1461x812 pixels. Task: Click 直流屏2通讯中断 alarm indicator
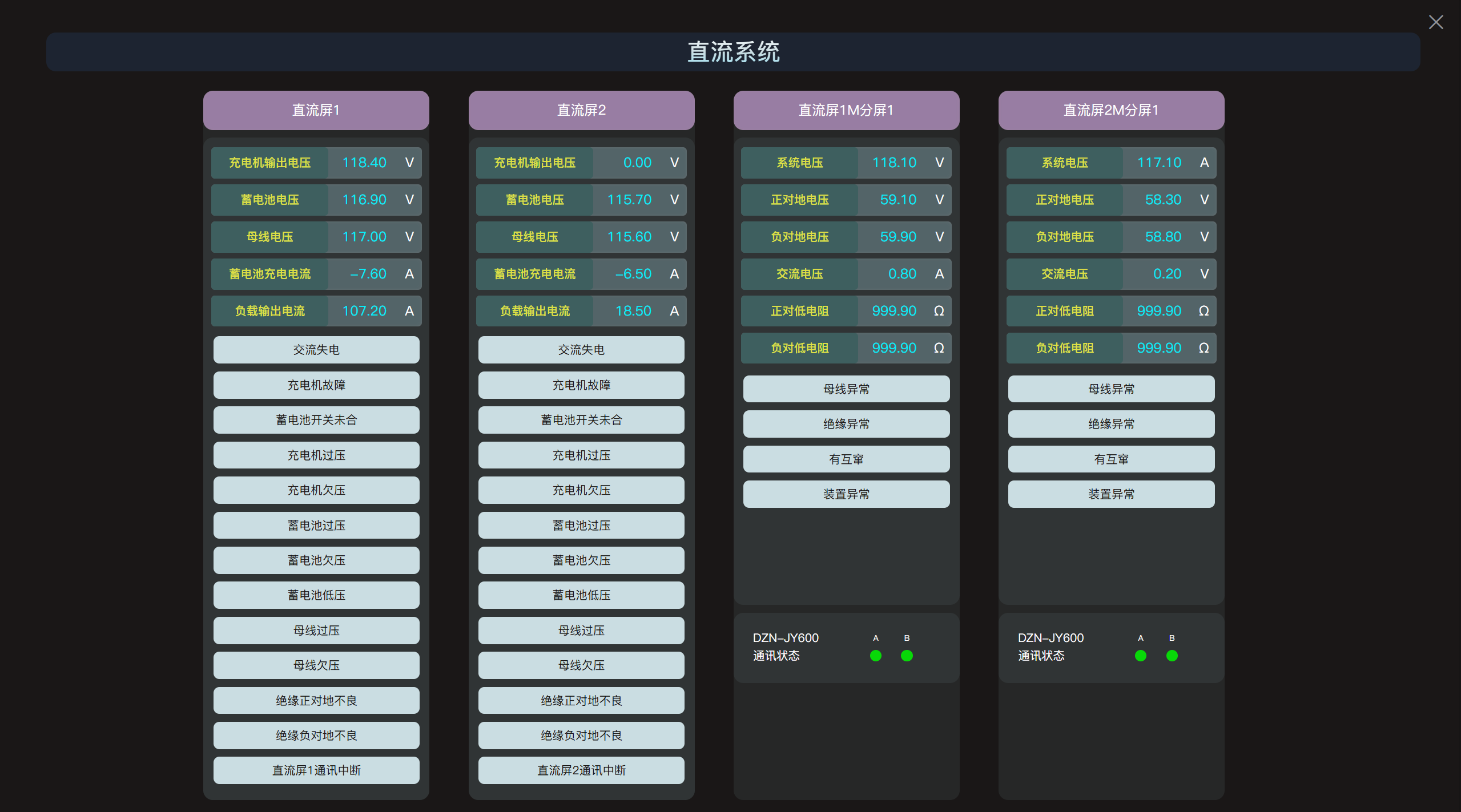[581, 770]
